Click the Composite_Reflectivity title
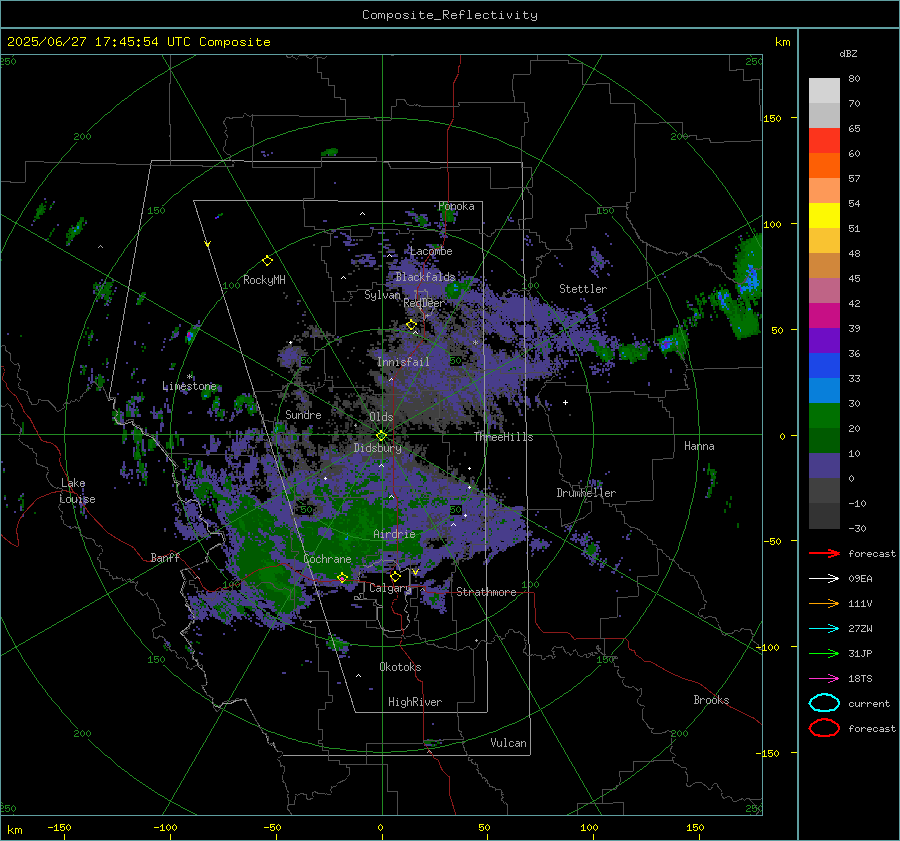 coord(450,15)
